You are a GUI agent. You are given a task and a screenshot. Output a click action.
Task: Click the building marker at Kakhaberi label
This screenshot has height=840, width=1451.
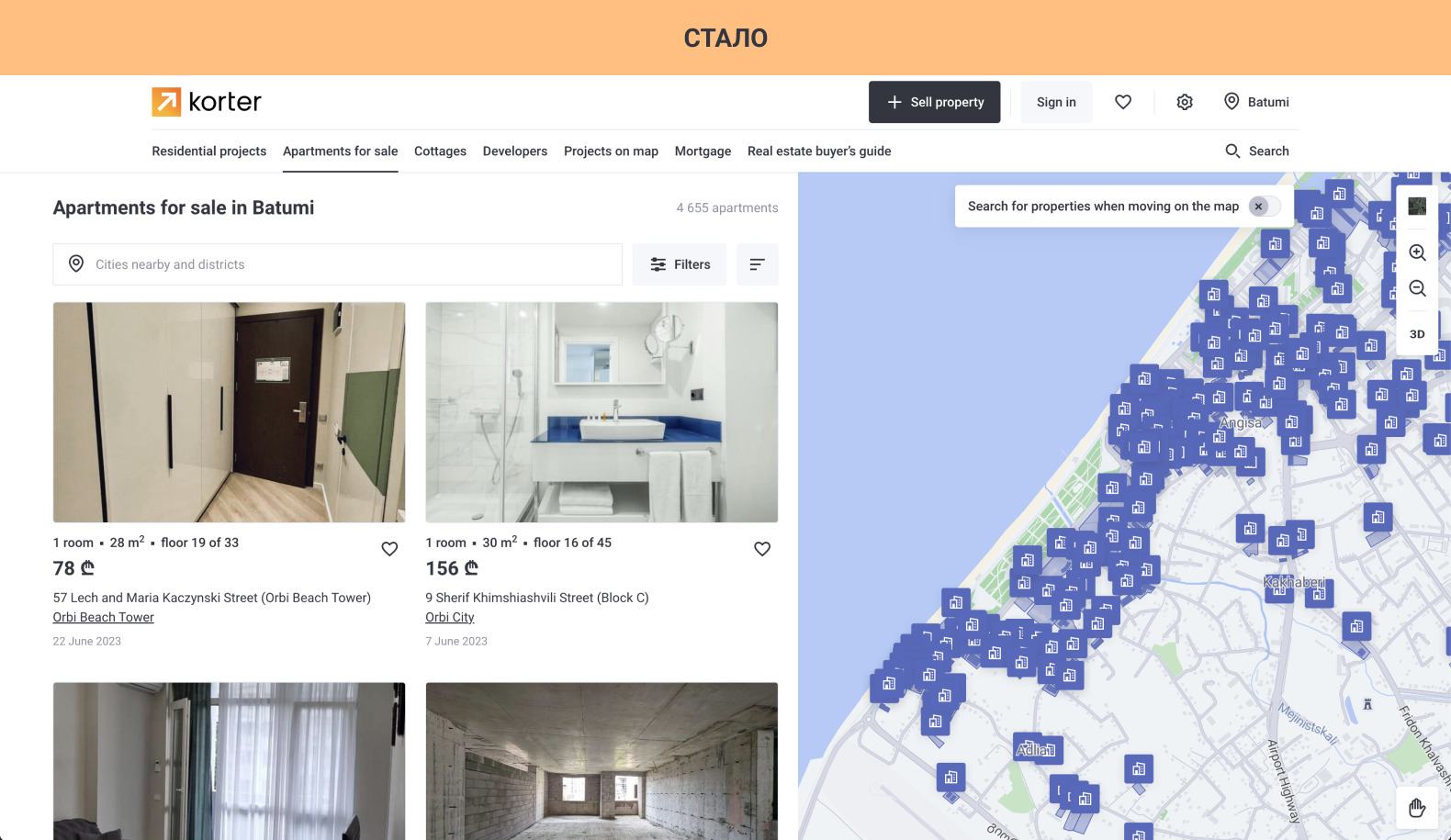click(x=1279, y=588)
